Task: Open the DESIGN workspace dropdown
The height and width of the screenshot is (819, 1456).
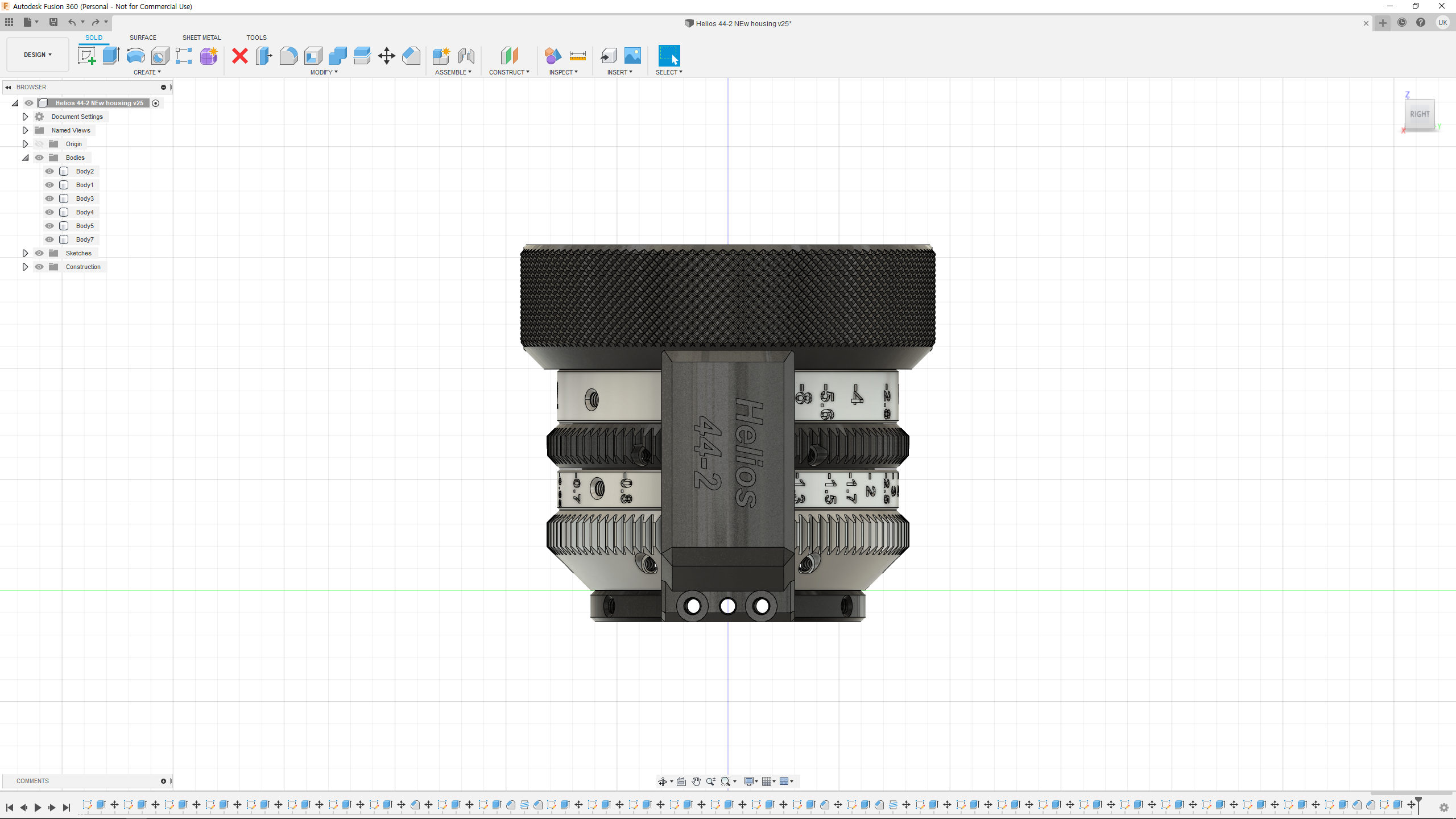Action: (38, 55)
